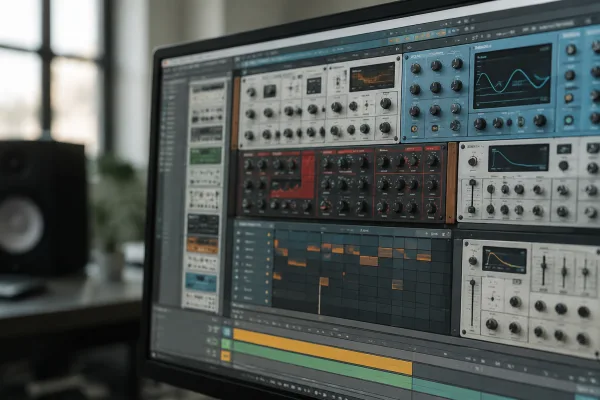Click the yellow envelope display on bottom-right module
600x400 pixels.
point(504,260)
